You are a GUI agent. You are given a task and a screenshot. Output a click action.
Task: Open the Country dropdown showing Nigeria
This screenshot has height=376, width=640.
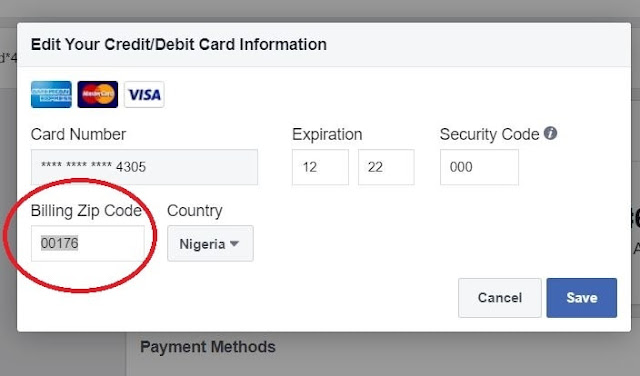click(x=210, y=243)
